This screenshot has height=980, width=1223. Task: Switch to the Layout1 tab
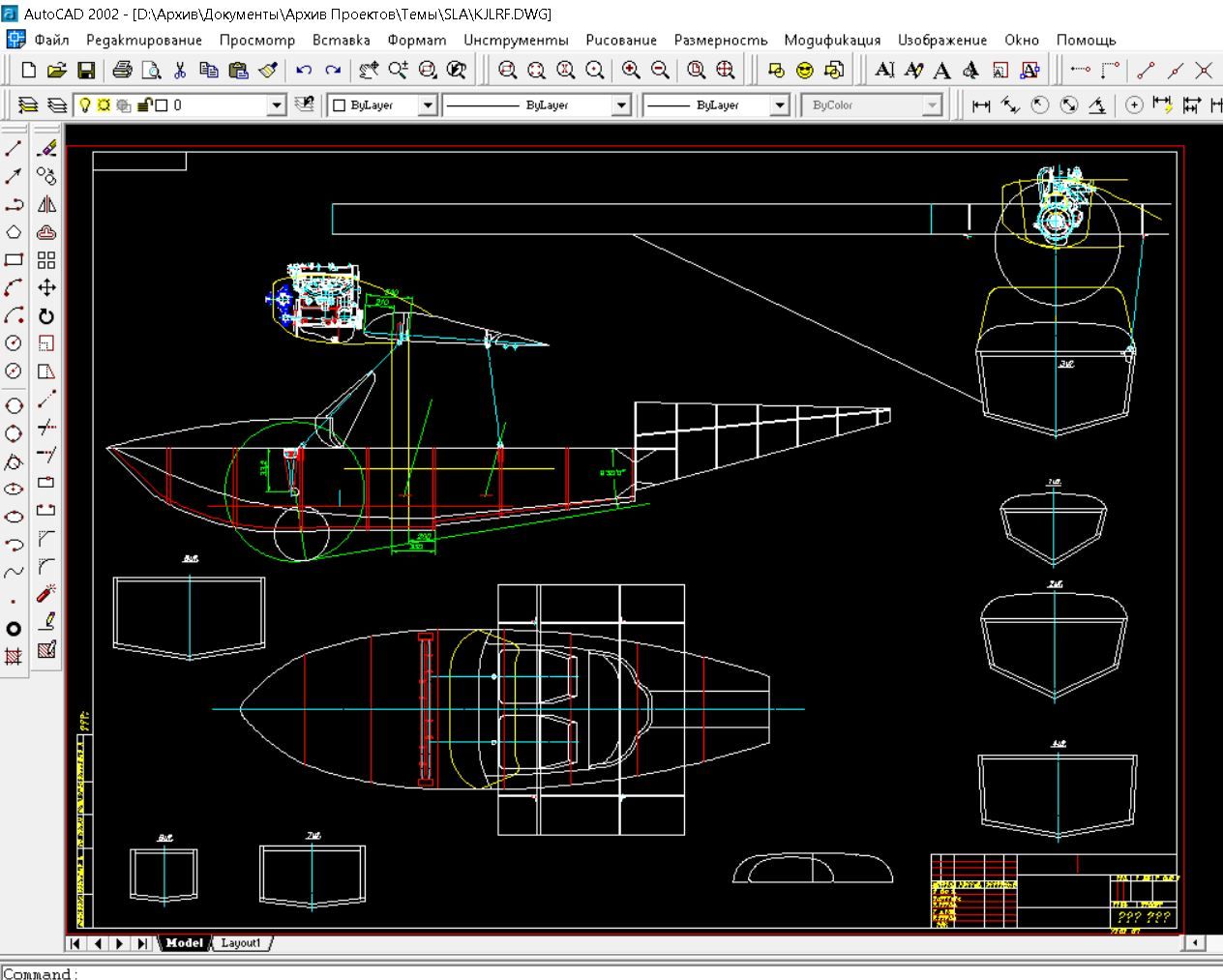tap(242, 942)
